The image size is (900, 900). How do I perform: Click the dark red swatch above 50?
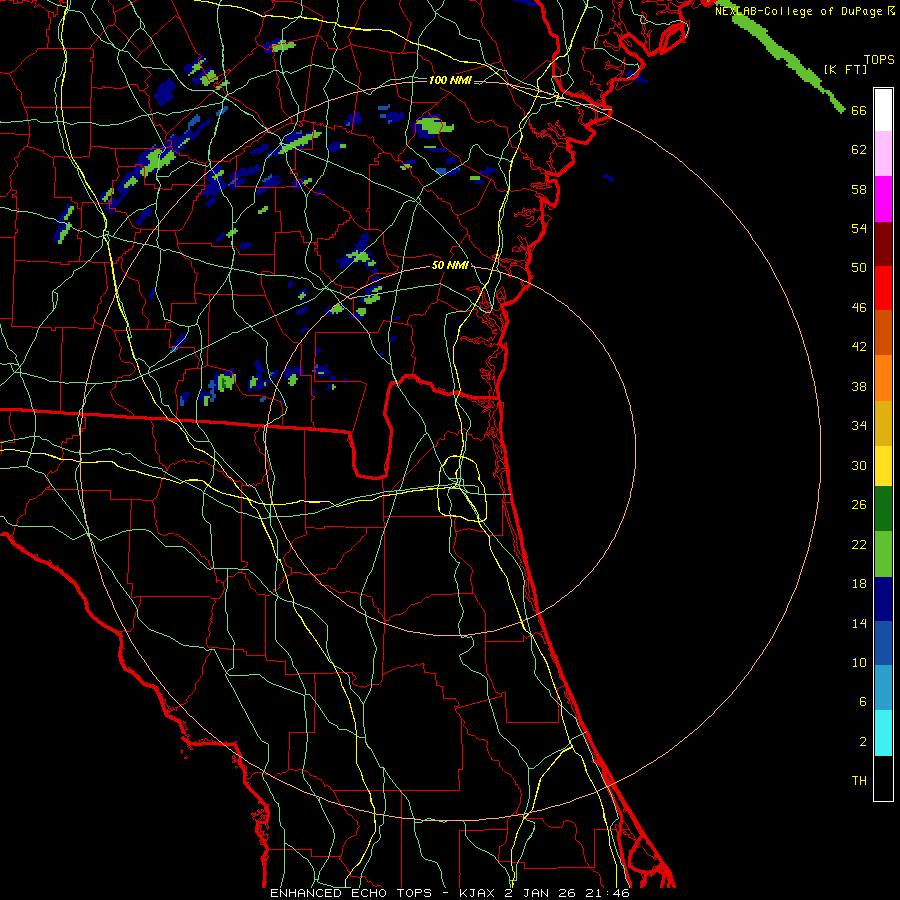point(883,244)
